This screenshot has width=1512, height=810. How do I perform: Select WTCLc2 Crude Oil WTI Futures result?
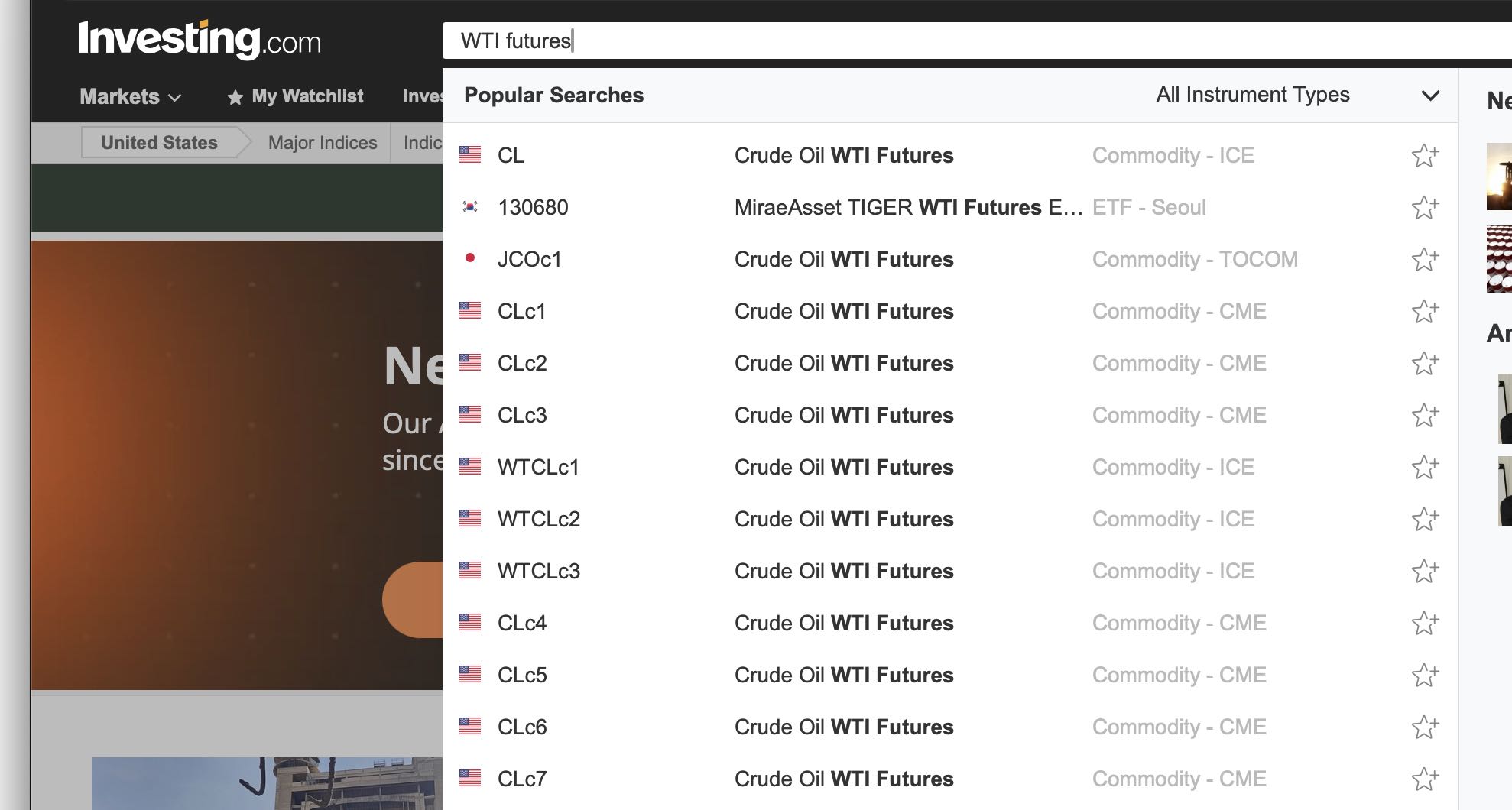pyautogui.click(x=843, y=520)
